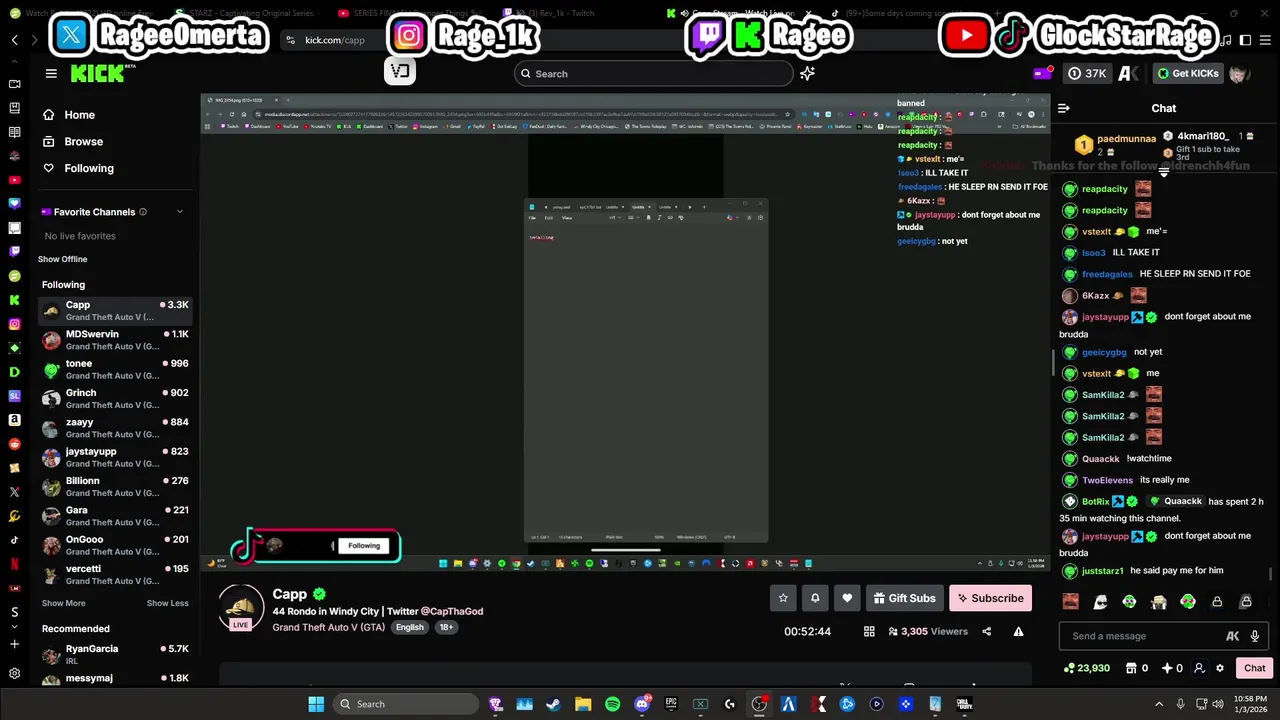Click the sparkle icon beside the search bar
The width and height of the screenshot is (1280, 720).
tap(807, 73)
